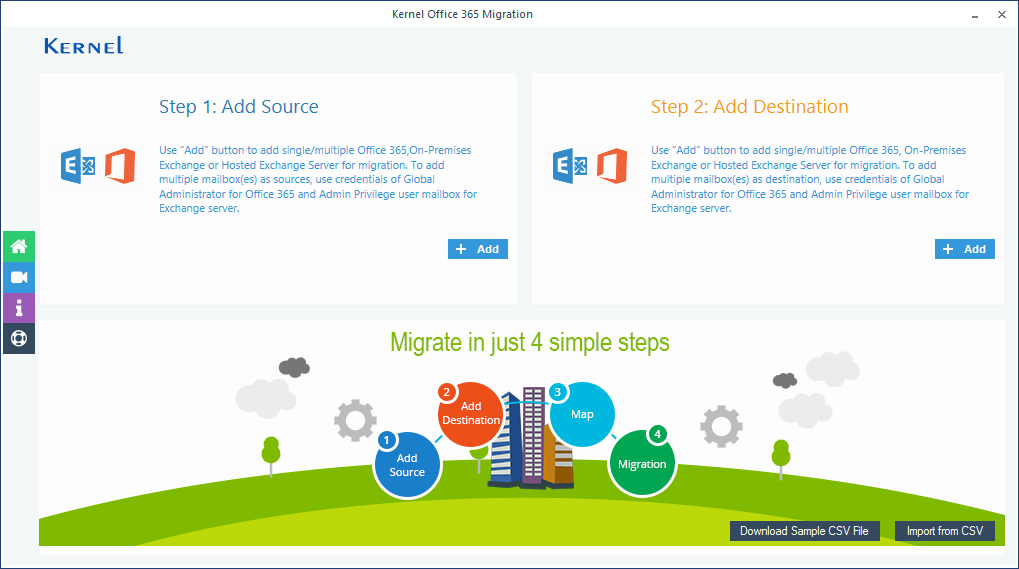The image size is (1019, 569).
Task: Click the green Migration step circle
Action: 642,464
